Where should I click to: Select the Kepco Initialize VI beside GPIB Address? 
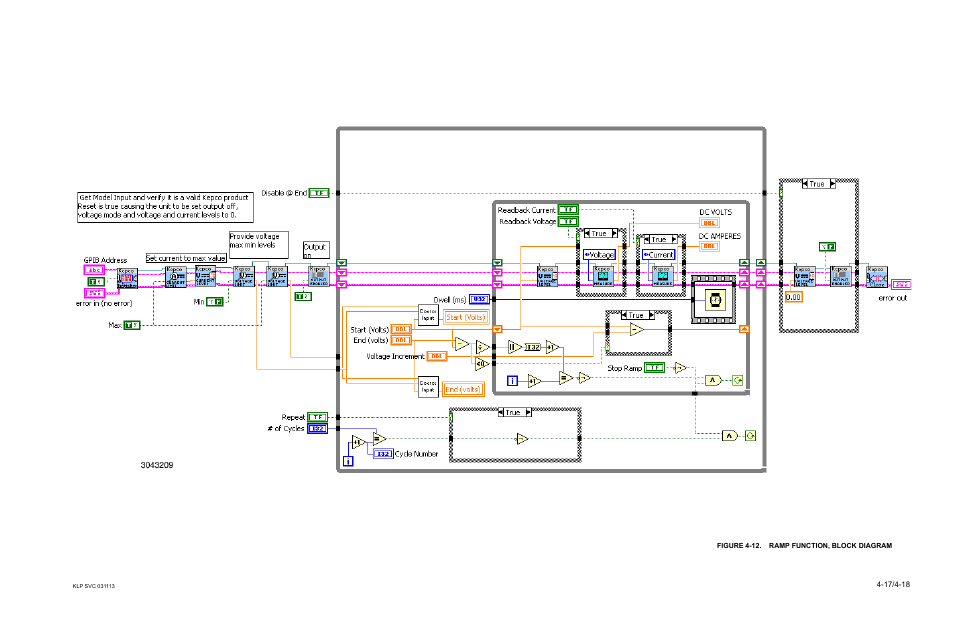click(x=127, y=278)
